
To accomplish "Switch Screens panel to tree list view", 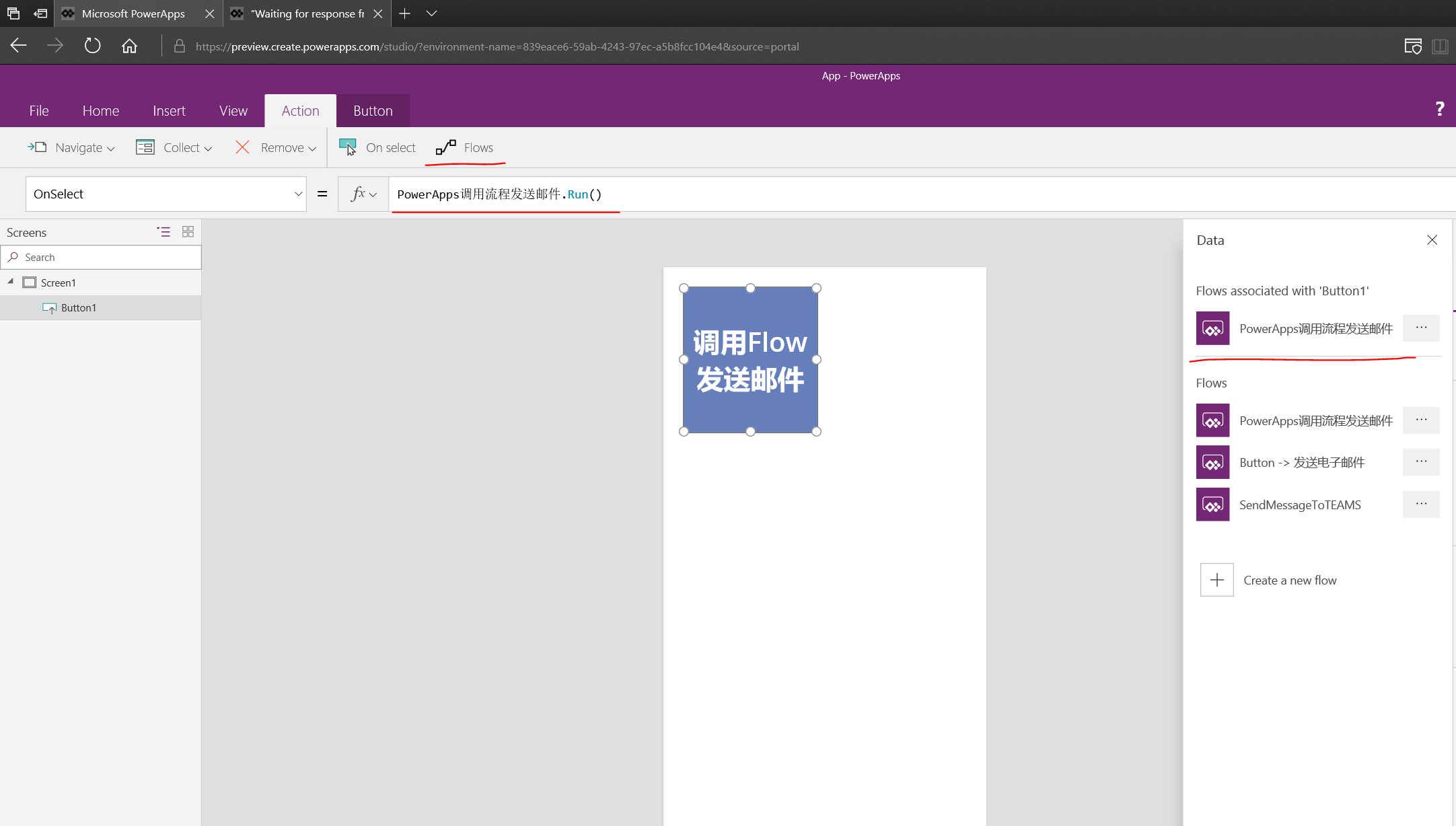I will [x=163, y=232].
